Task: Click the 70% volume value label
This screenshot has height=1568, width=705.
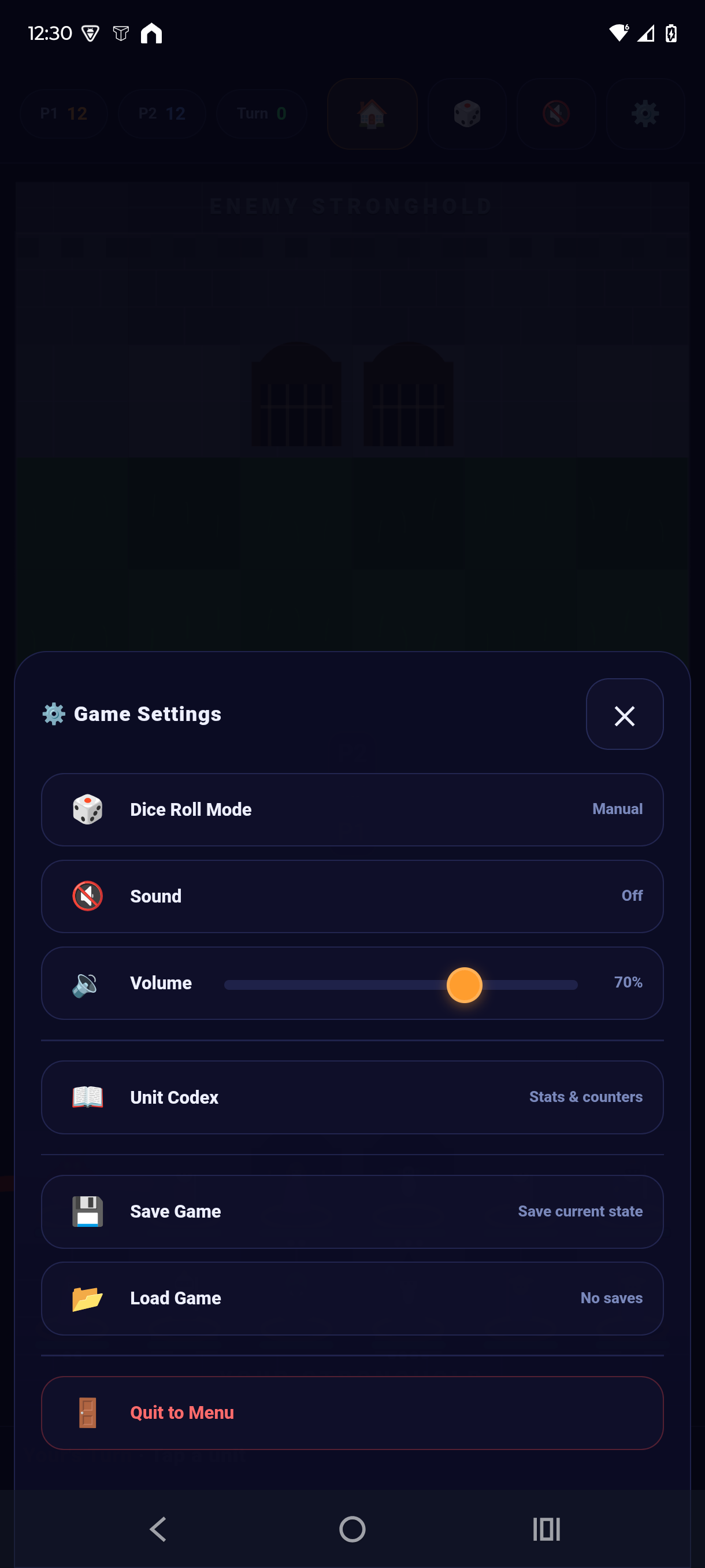Action: point(628,982)
